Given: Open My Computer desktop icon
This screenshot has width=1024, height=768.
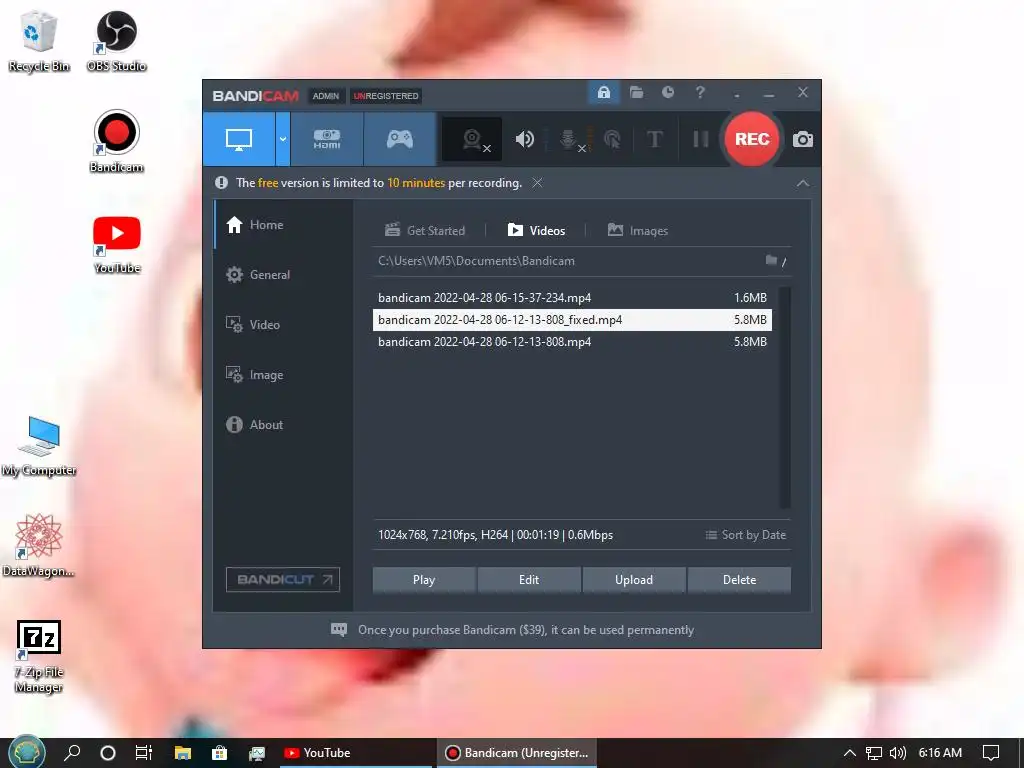Looking at the screenshot, I should (x=39, y=446).
